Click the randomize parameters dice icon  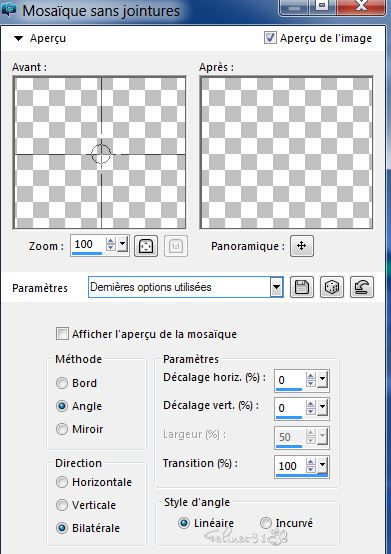[332, 287]
